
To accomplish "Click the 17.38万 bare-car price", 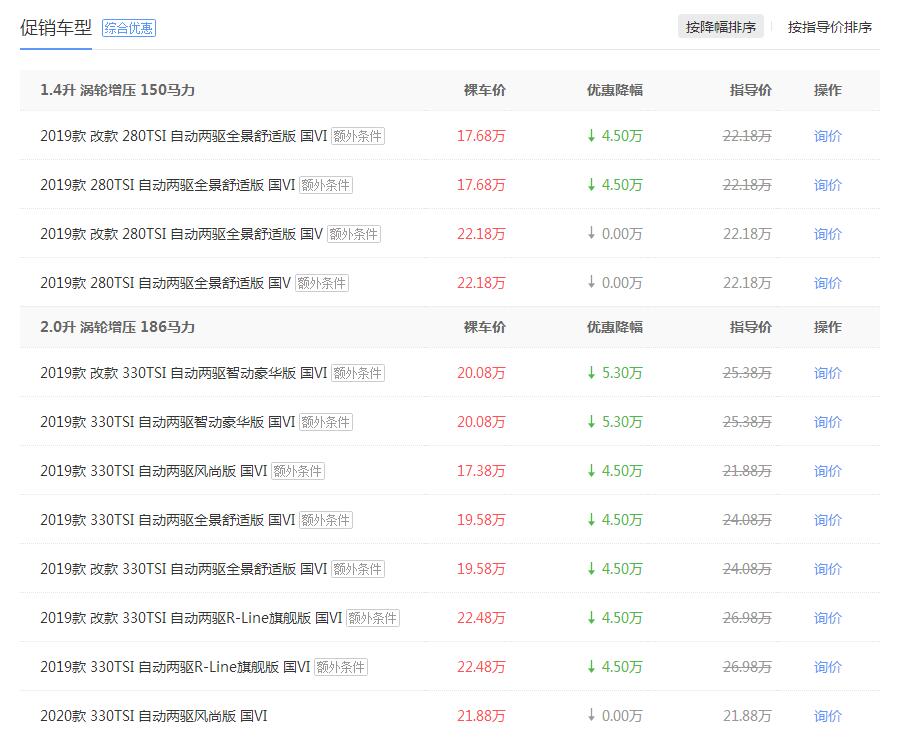I will click(x=481, y=471).
